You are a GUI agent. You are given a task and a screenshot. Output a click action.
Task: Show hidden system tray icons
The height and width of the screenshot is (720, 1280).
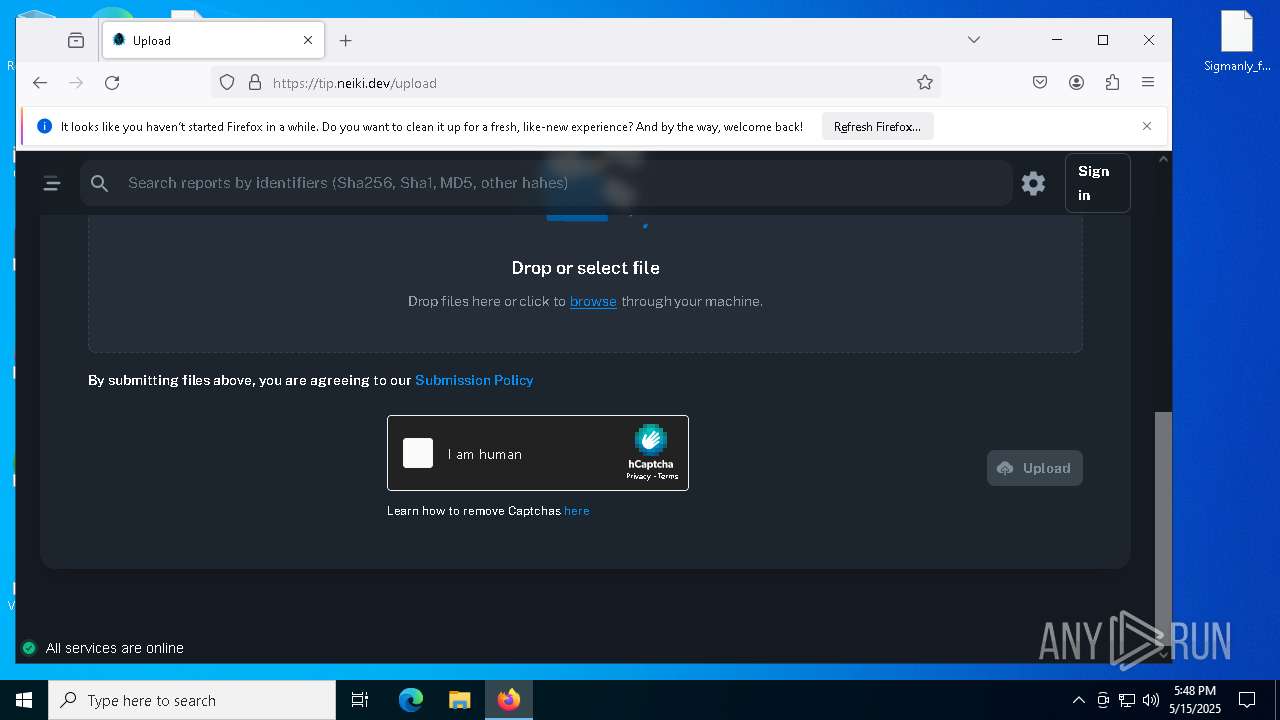coord(1078,700)
